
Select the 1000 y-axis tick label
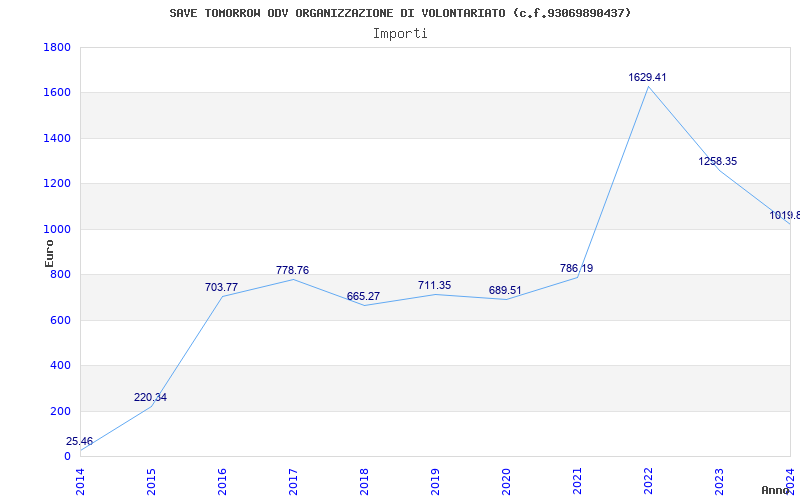[57, 229]
